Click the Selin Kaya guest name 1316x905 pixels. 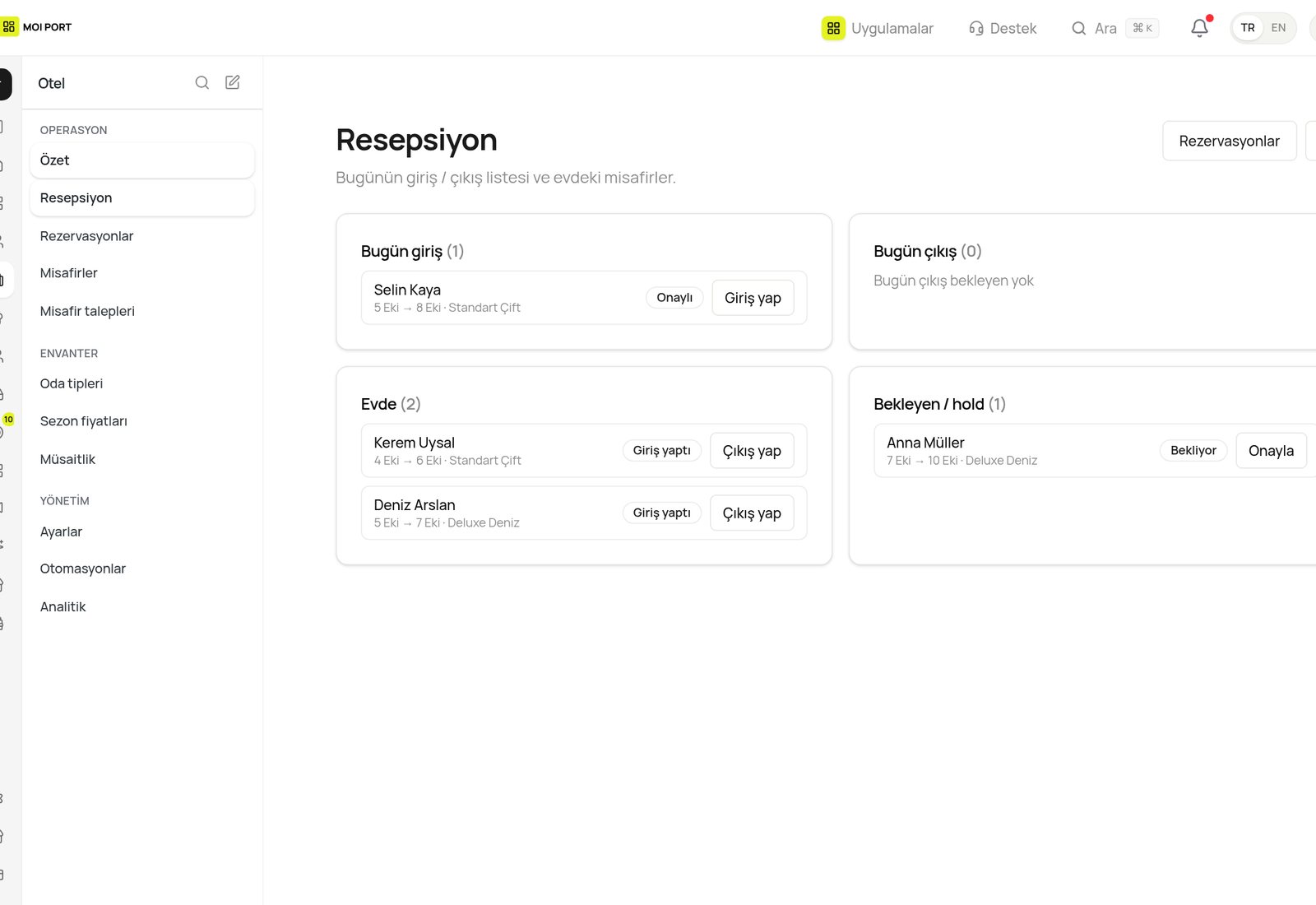pyautogui.click(x=407, y=290)
